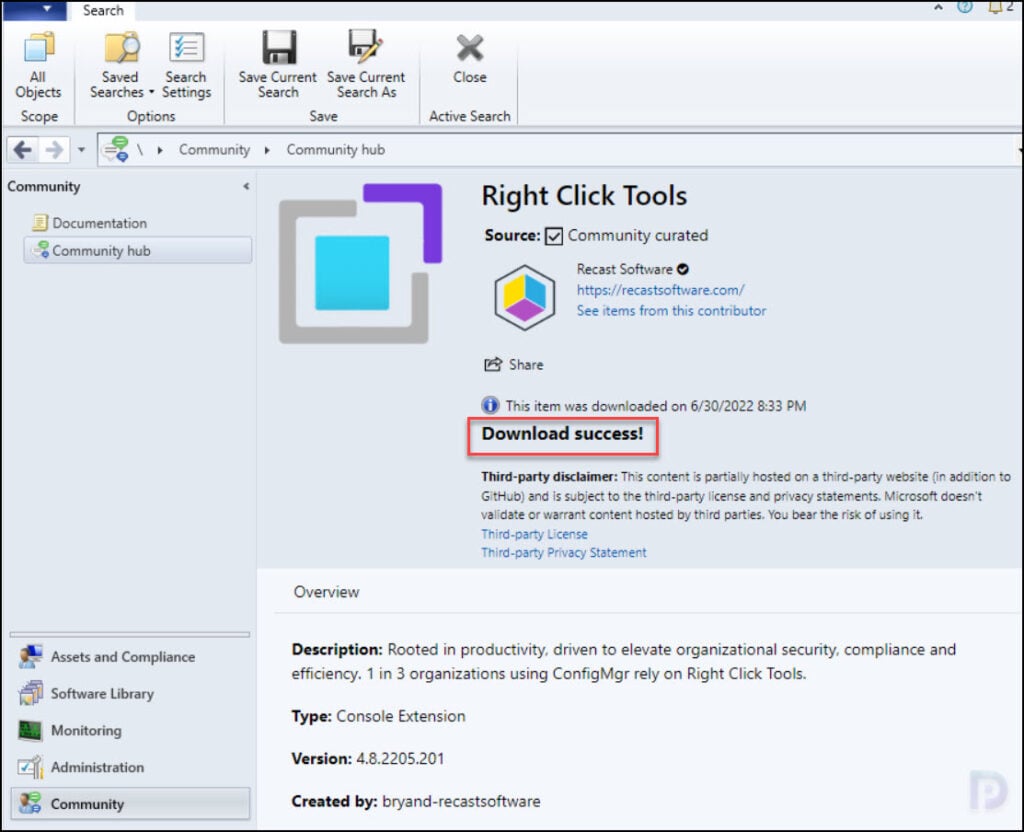Click the Download success! message
Viewport: 1024px width, 832px height.
point(562,434)
